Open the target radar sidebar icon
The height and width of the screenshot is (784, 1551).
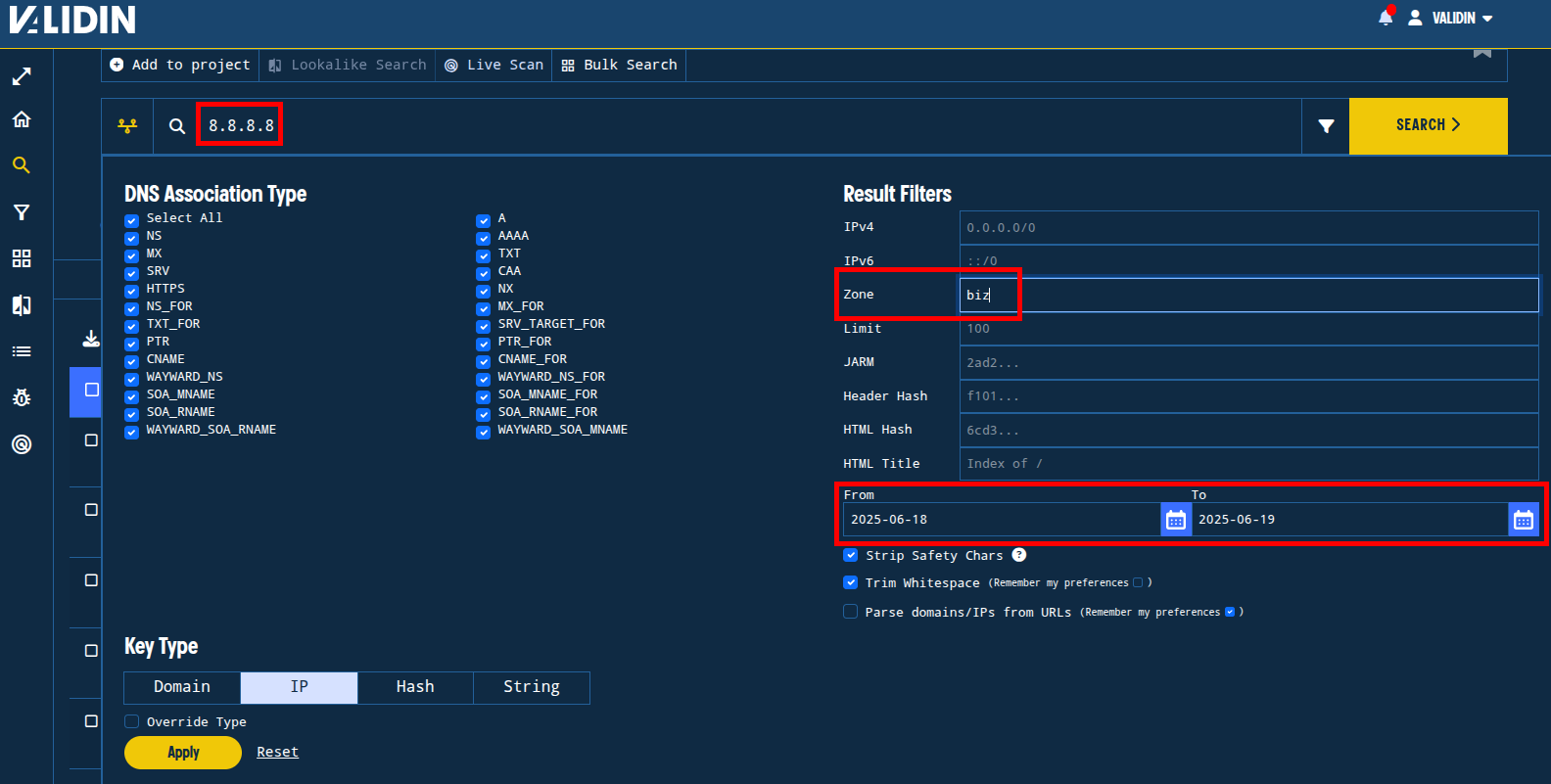pyautogui.click(x=22, y=444)
